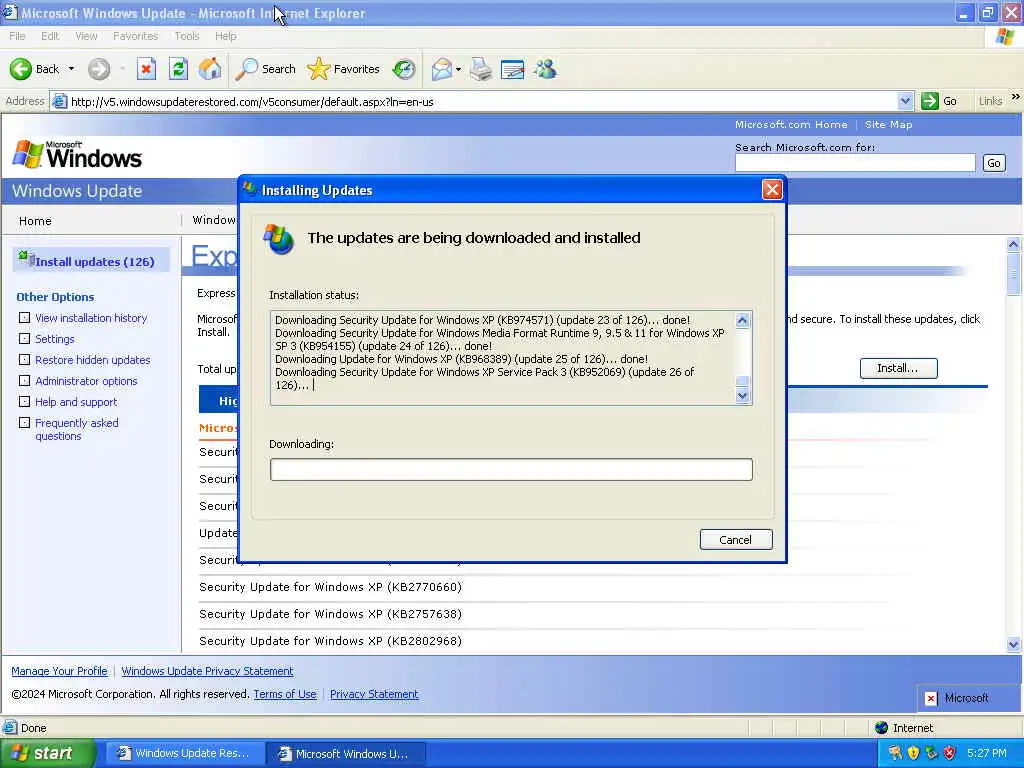Open the Messenger people icon
1024x768 pixels.
pos(545,69)
